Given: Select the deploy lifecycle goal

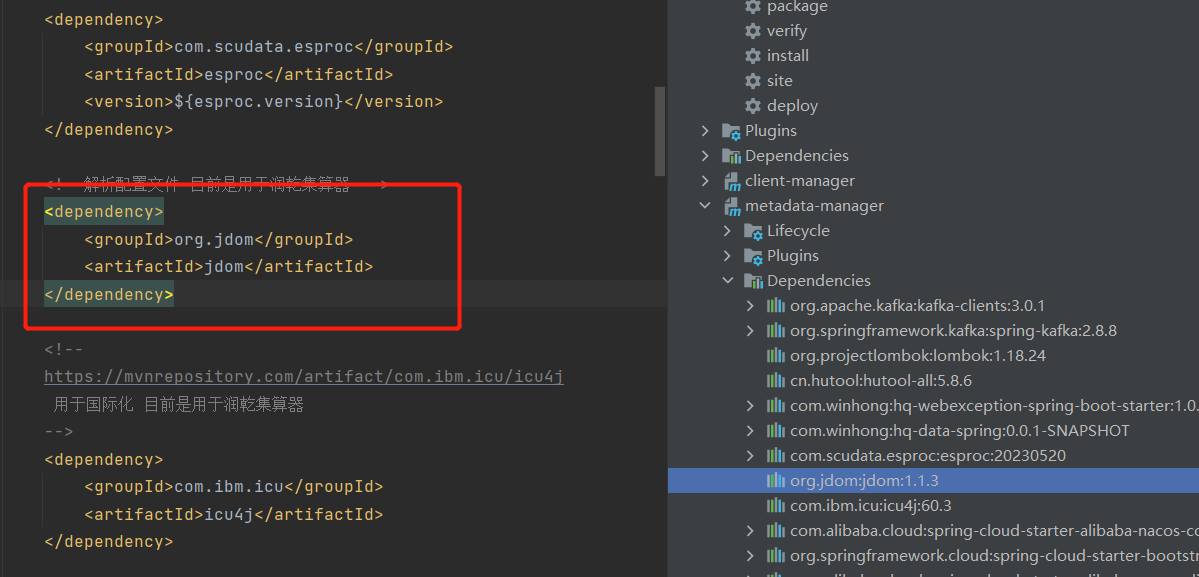Looking at the screenshot, I should (x=792, y=106).
